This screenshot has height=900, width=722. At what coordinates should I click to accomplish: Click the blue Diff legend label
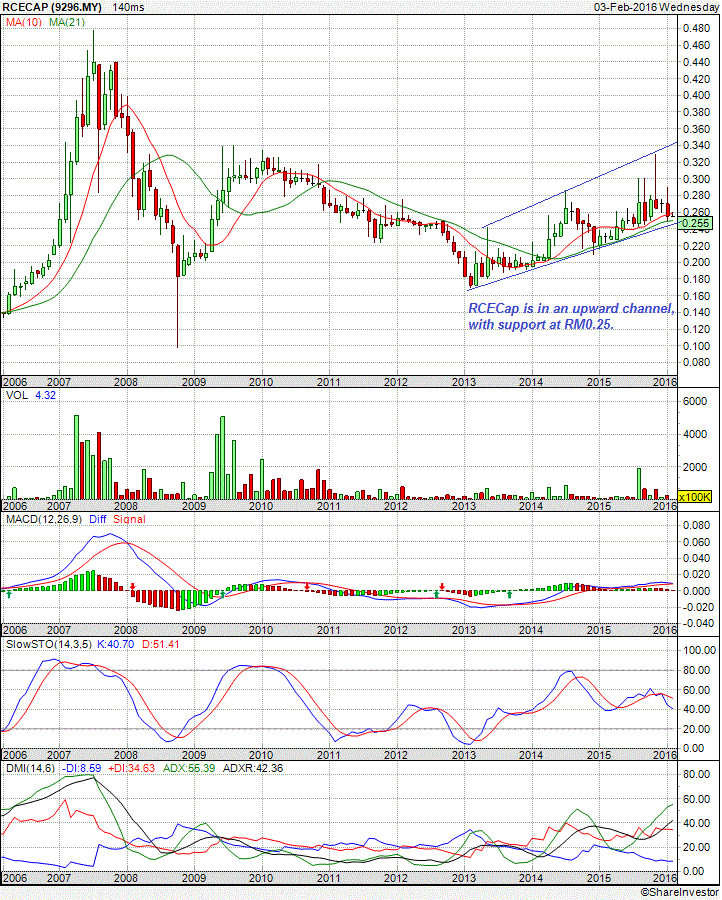coord(98,519)
